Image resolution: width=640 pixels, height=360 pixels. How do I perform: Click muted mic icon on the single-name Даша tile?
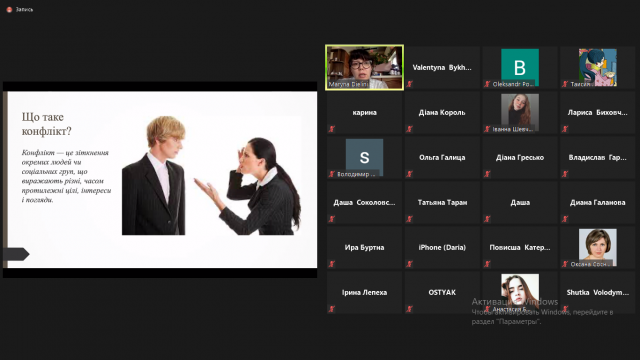coord(487,219)
